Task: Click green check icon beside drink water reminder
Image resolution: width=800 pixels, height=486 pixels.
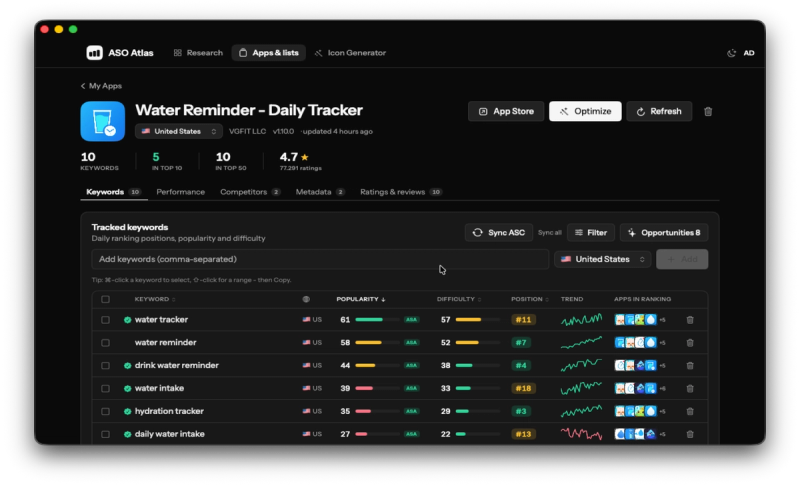Action: (127, 366)
